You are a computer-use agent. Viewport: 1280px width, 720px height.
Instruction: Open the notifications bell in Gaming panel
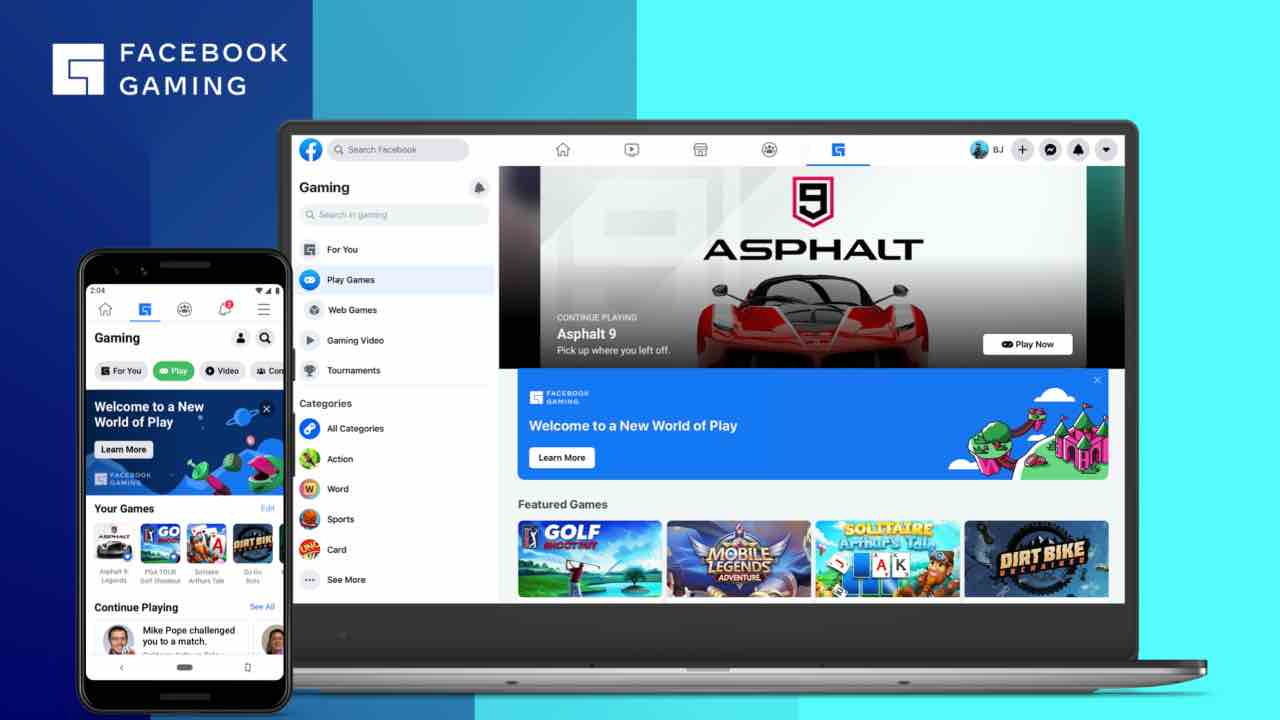(x=479, y=187)
